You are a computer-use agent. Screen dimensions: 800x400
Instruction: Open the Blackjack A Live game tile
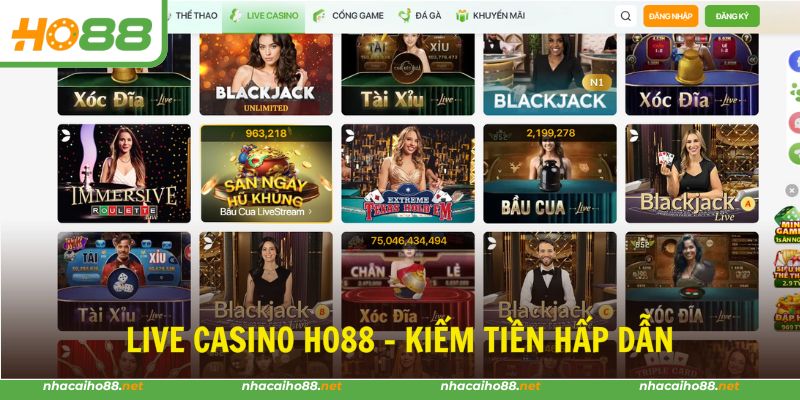click(x=692, y=173)
